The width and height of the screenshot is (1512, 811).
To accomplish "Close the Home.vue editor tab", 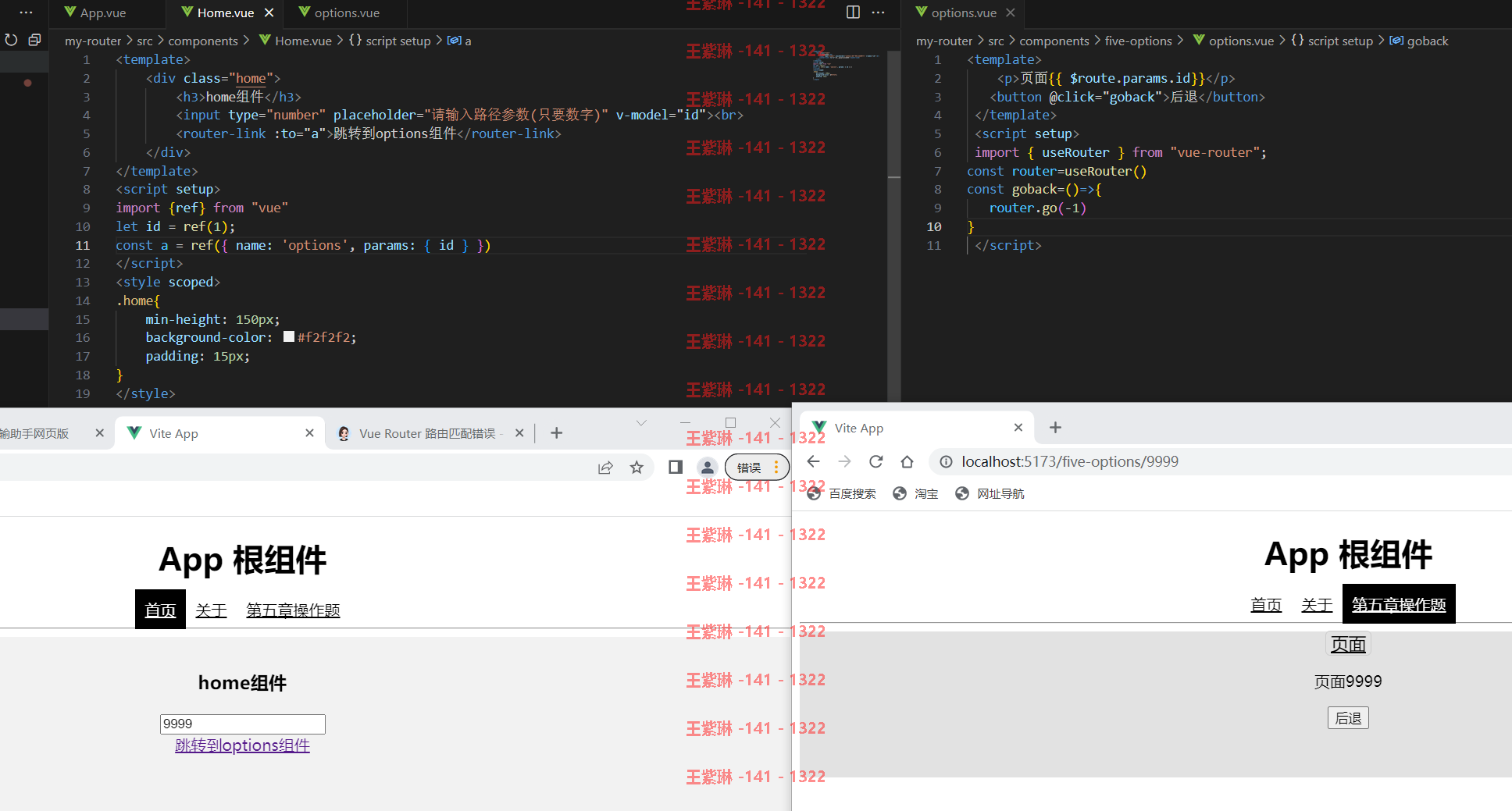I will pos(269,12).
